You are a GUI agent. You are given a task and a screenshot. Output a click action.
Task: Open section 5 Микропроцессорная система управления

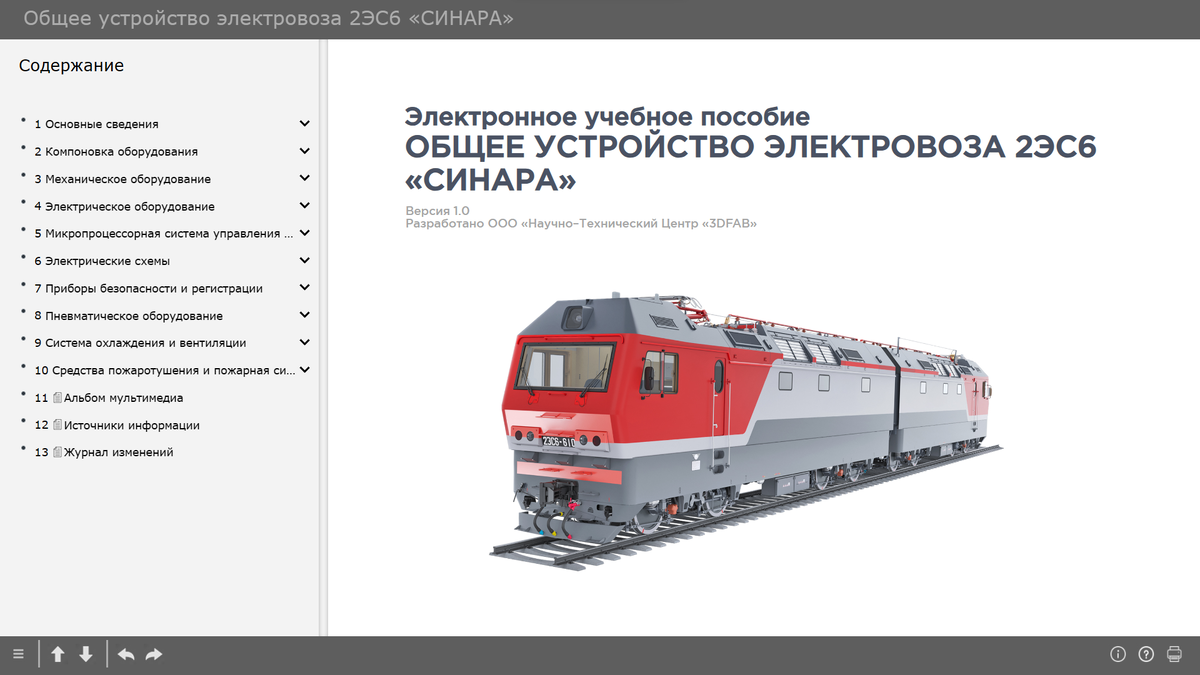pyautogui.click(x=164, y=234)
